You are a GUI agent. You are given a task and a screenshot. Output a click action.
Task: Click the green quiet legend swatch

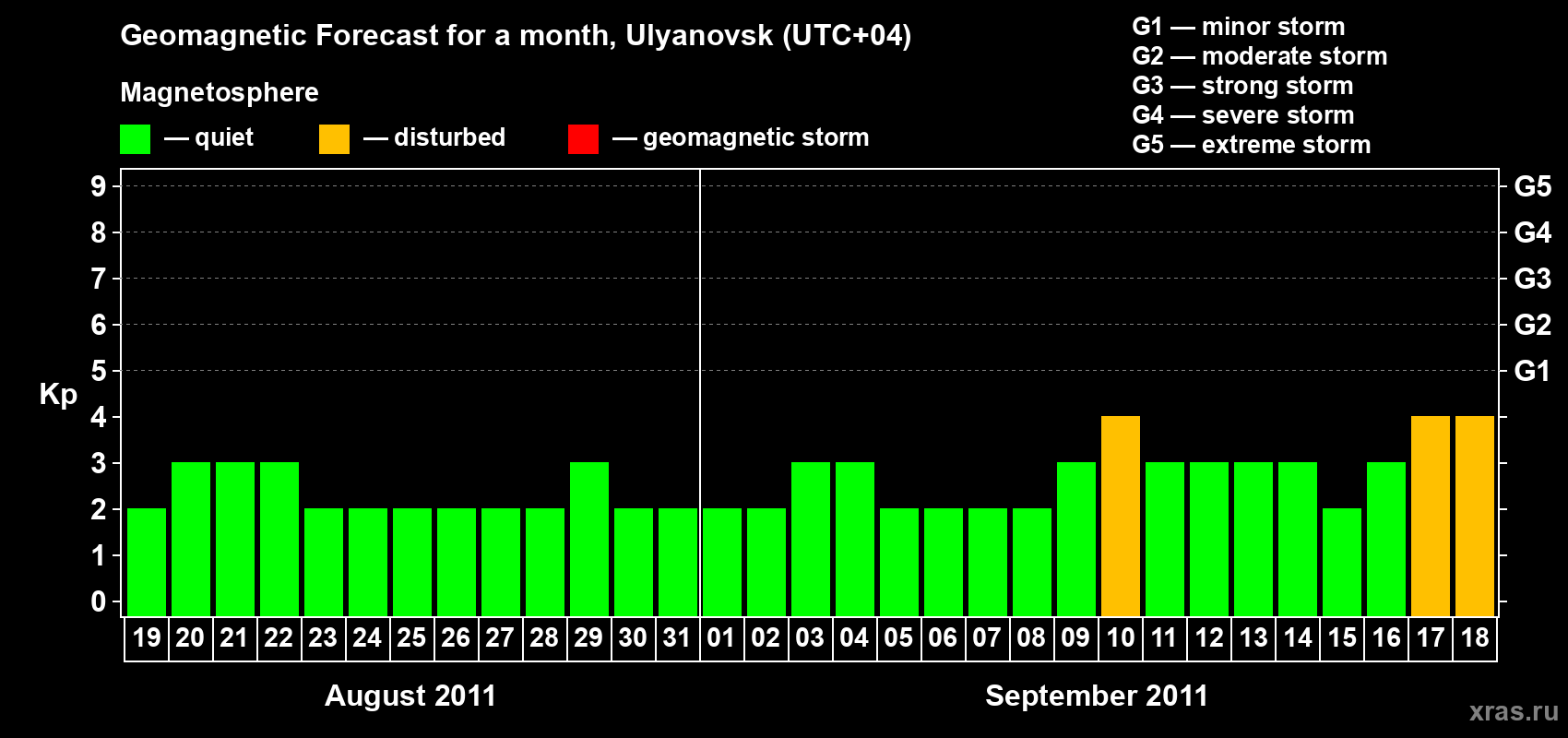pos(135,139)
